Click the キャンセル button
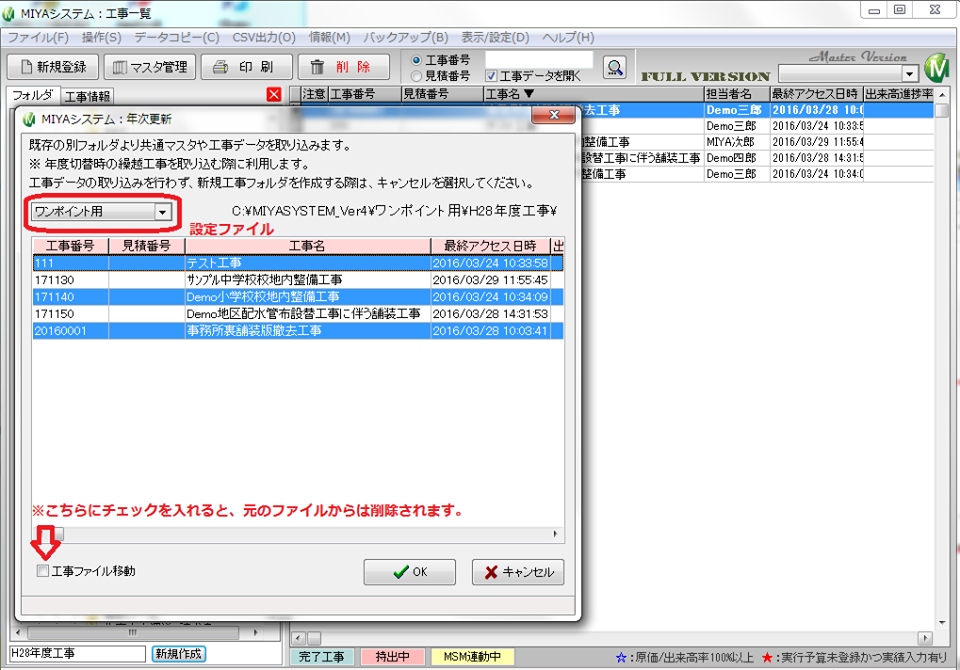 tap(518, 572)
